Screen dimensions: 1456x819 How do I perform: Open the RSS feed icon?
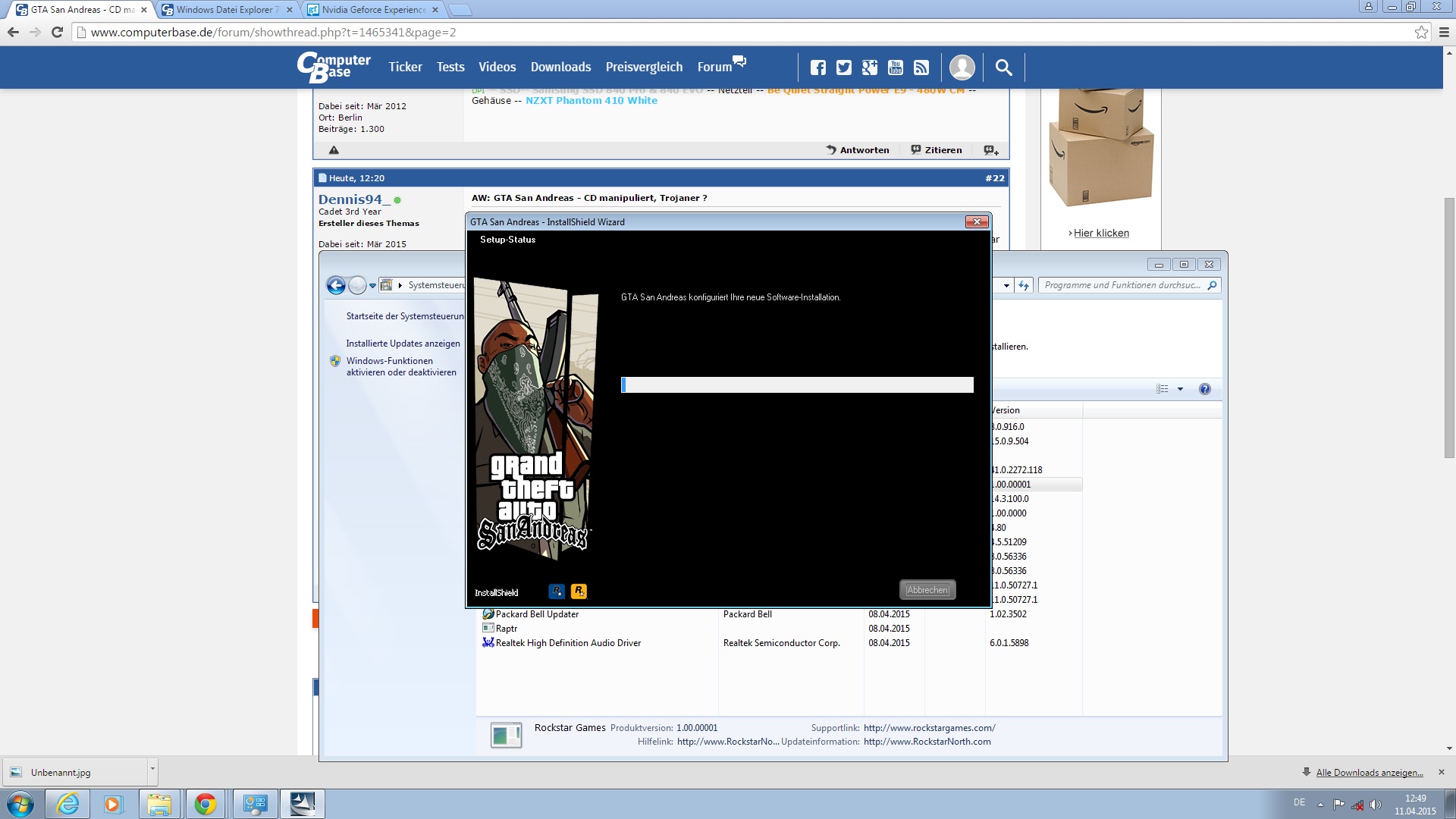point(921,67)
